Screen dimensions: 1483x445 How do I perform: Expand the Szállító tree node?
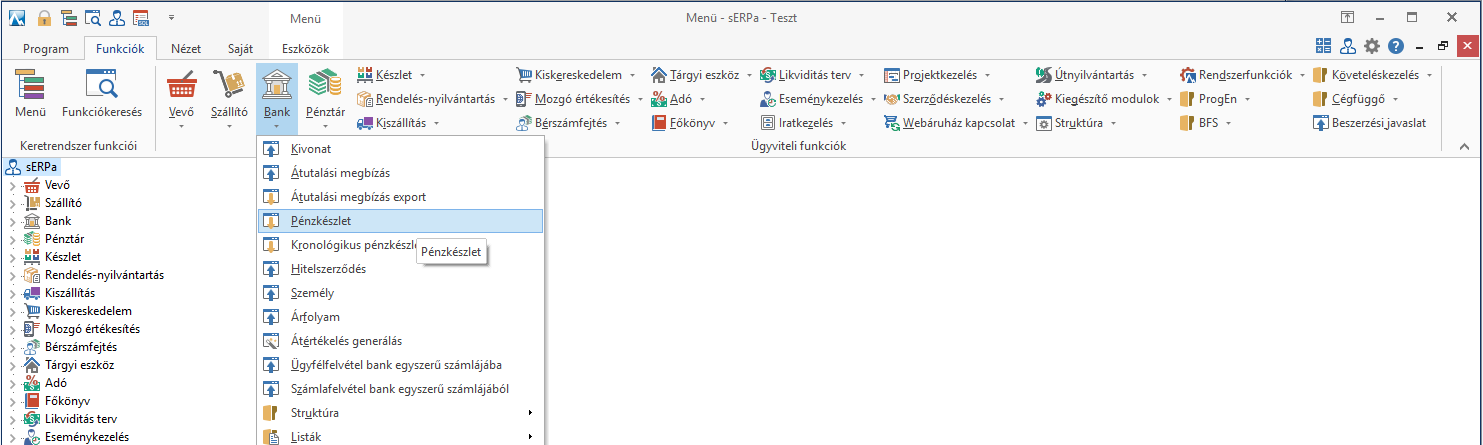point(12,203)
